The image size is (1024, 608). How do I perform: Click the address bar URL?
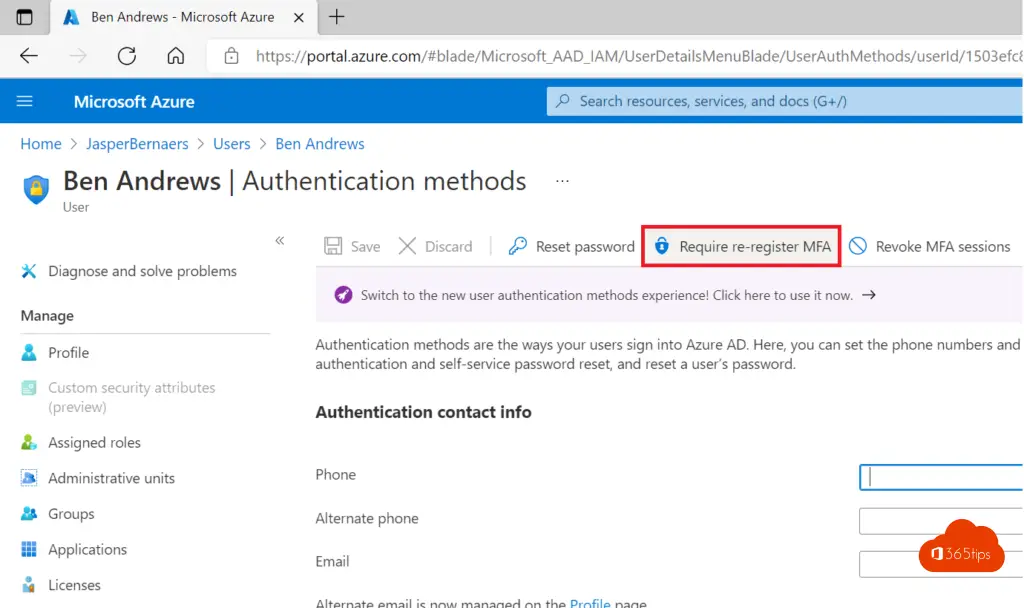(x=638, y=56)
